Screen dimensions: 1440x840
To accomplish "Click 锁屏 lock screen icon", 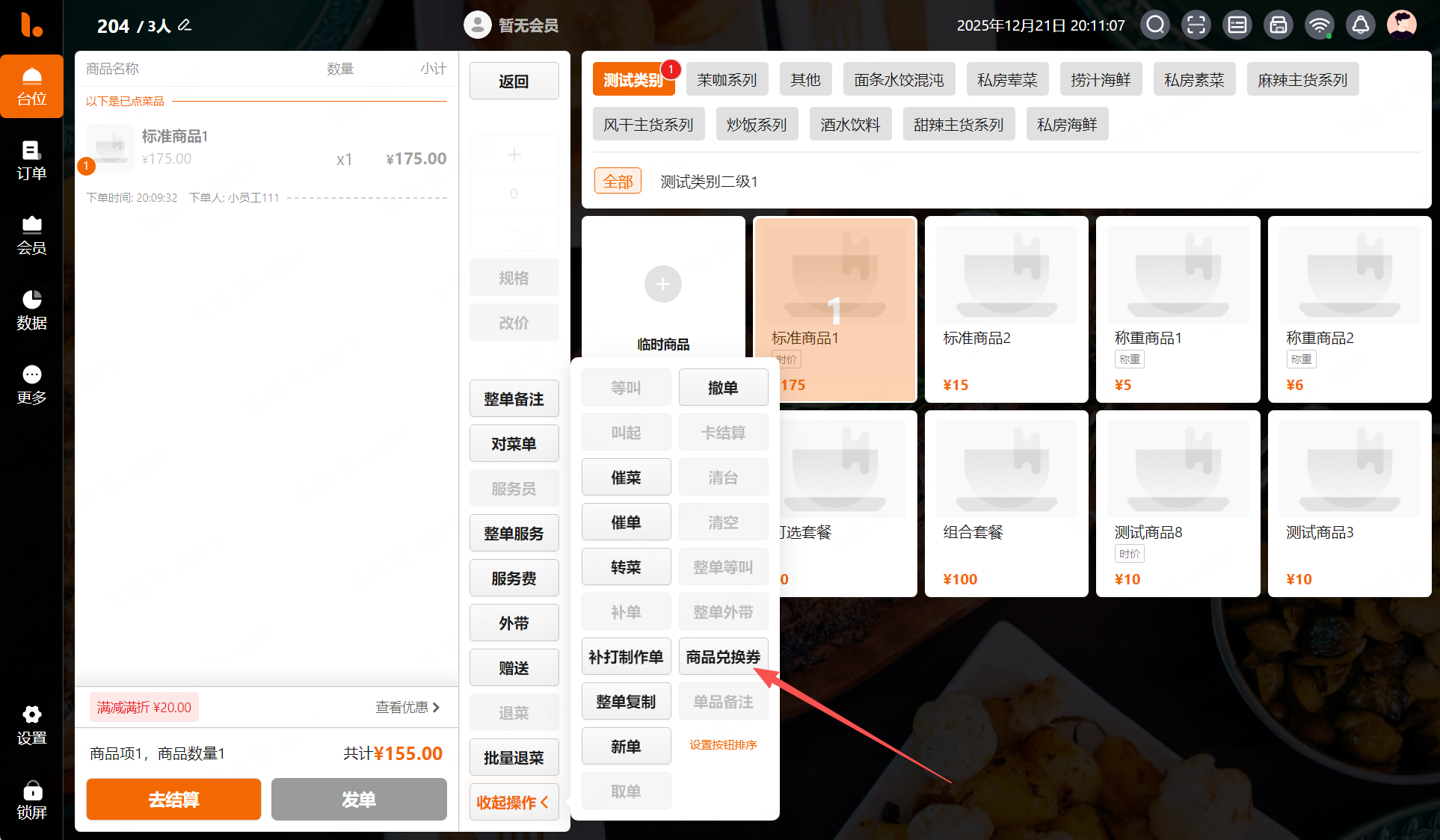I will tap(31, 800).
